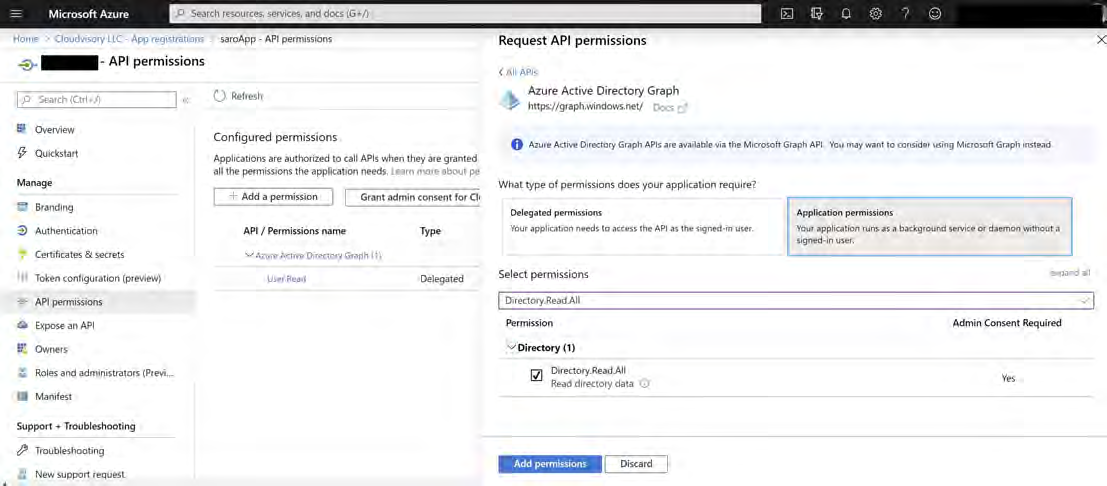1107x486 pixels.
Task: Click the Overview icon in sidebar
Action: 22,129
